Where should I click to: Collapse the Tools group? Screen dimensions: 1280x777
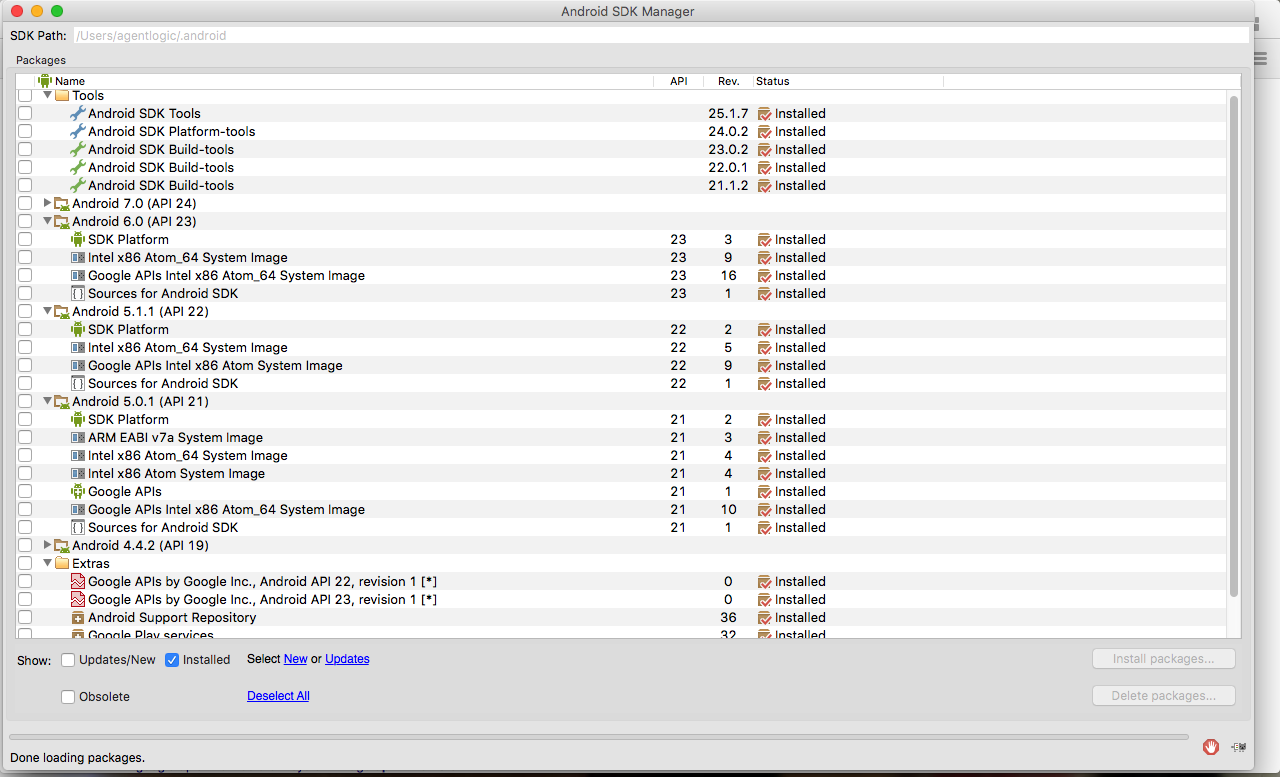coord(47,96)
